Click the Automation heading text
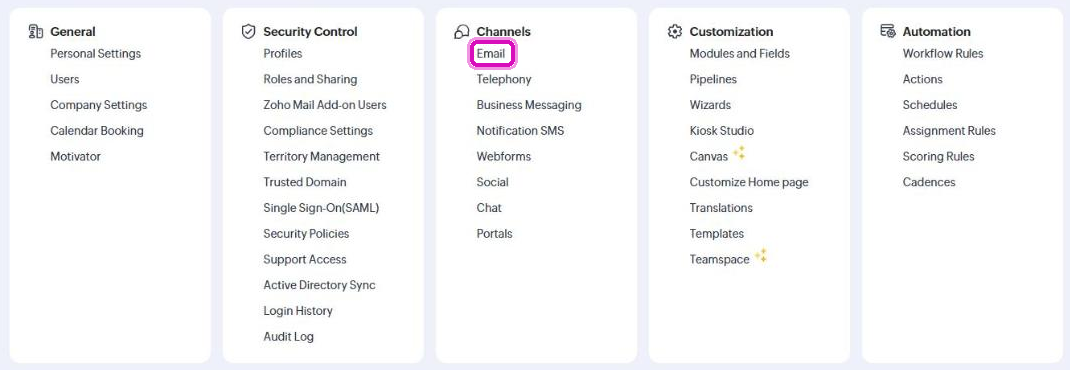 pos(936,31)
